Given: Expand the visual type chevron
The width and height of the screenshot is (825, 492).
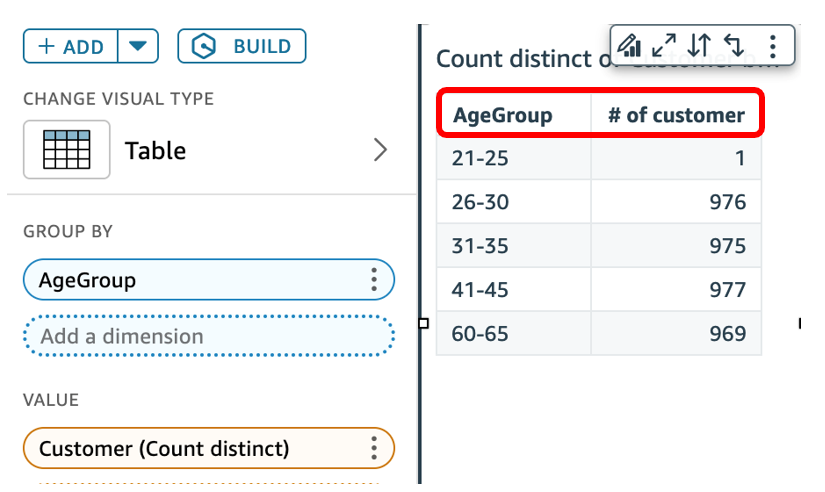Looking at the screenshot, I should click(380, 150).
